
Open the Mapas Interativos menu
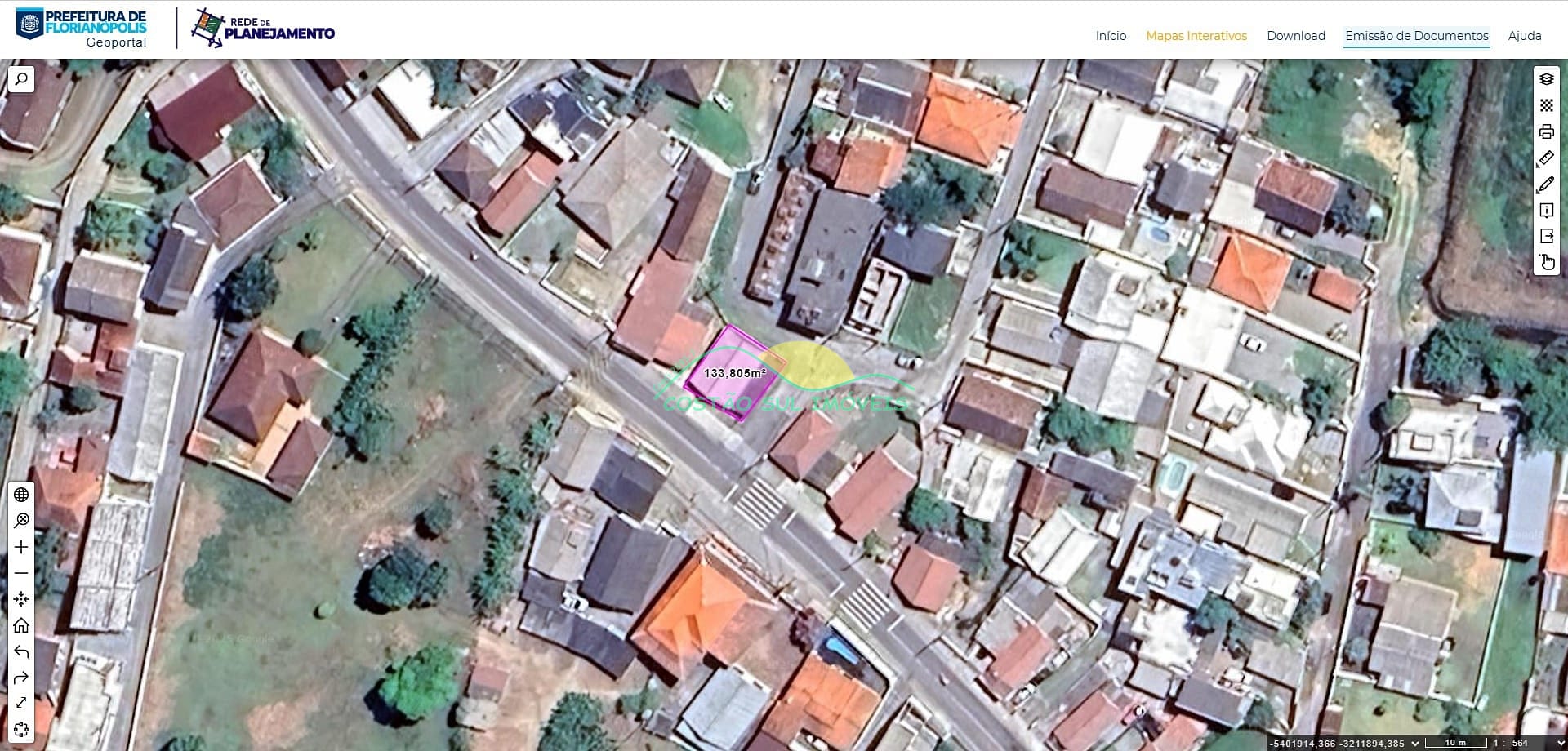click(x=1196, y=36)
